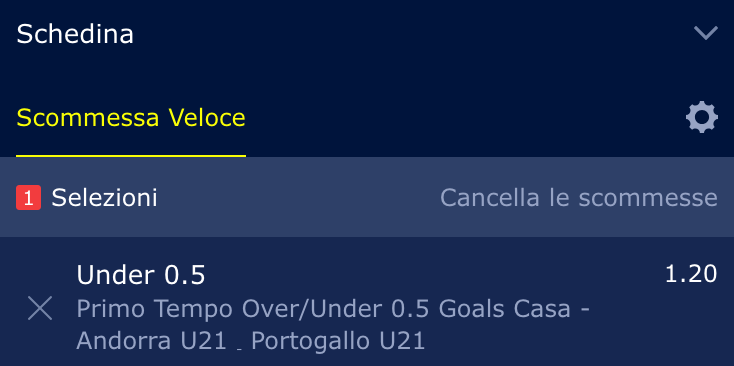Image resolution: width=734 pixels, height=366 pixels.
Task: Open the Scommessa Veloce settings gear
Action: [702, 117]
